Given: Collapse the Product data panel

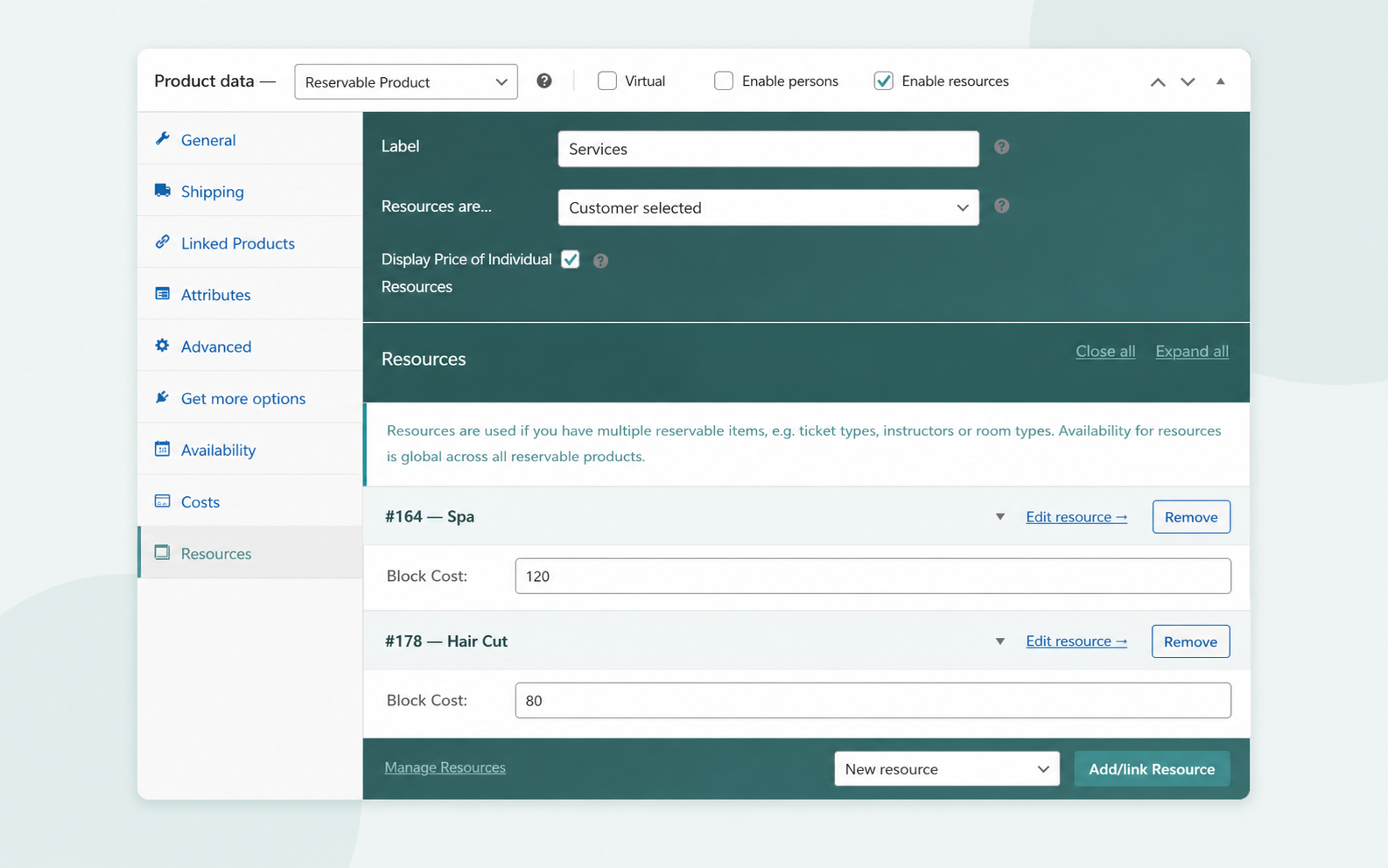Looking at the screenshot, I should tap(1220, 81).
